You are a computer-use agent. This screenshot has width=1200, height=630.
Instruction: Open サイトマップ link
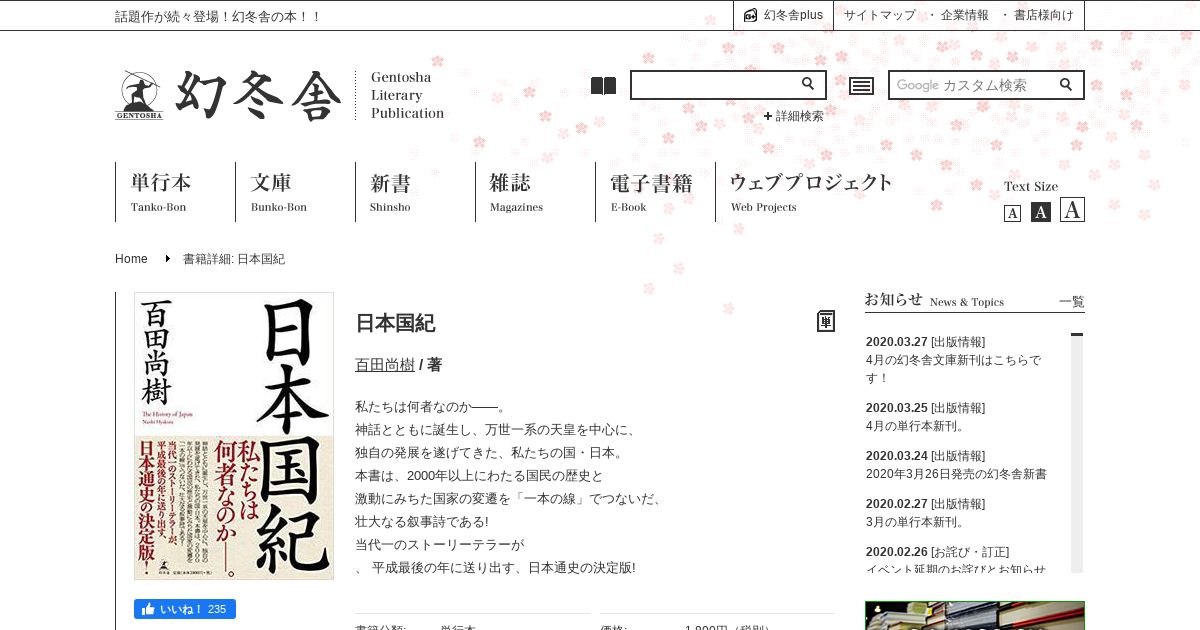pos(879,15)
